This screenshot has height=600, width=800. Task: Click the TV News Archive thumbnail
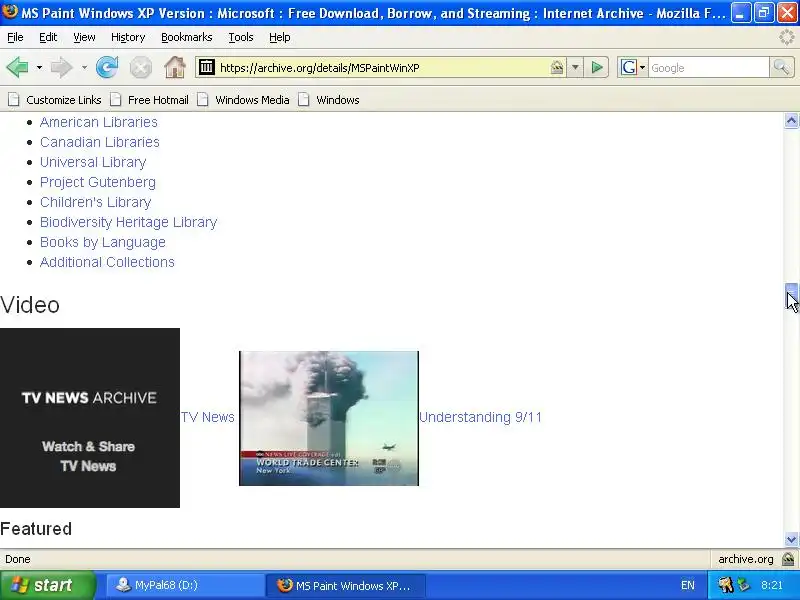point(90,418)
